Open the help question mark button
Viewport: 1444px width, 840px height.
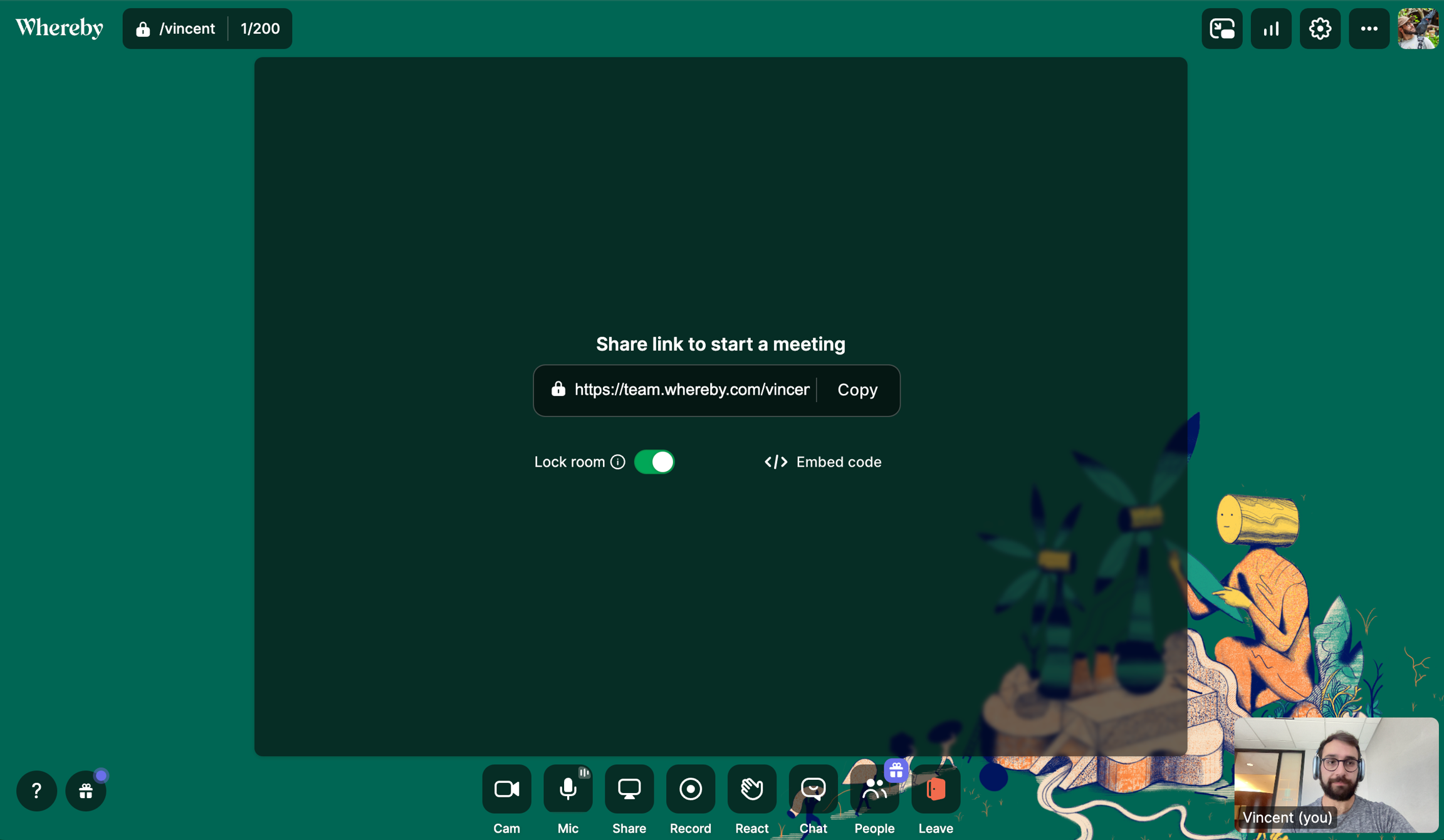[36, 791]
